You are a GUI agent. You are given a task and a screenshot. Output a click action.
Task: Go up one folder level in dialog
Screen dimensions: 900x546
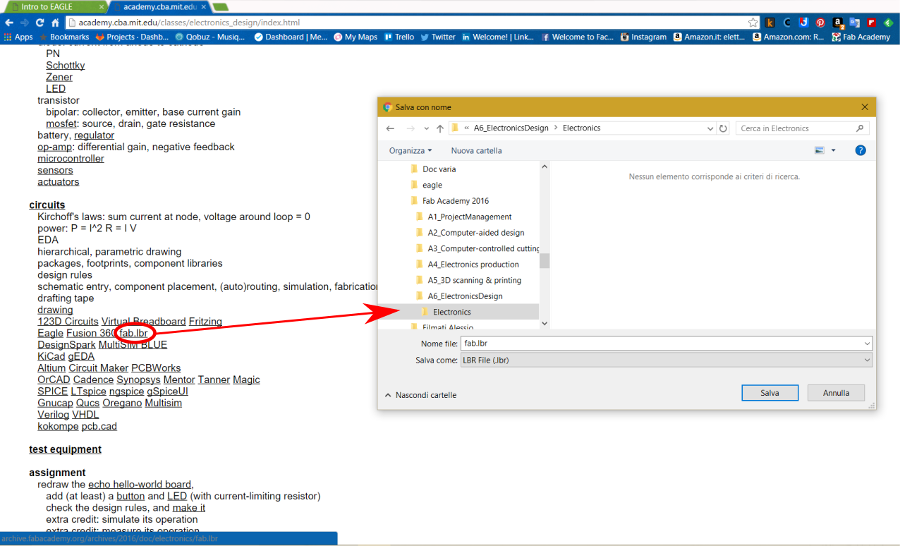[440, 128]
